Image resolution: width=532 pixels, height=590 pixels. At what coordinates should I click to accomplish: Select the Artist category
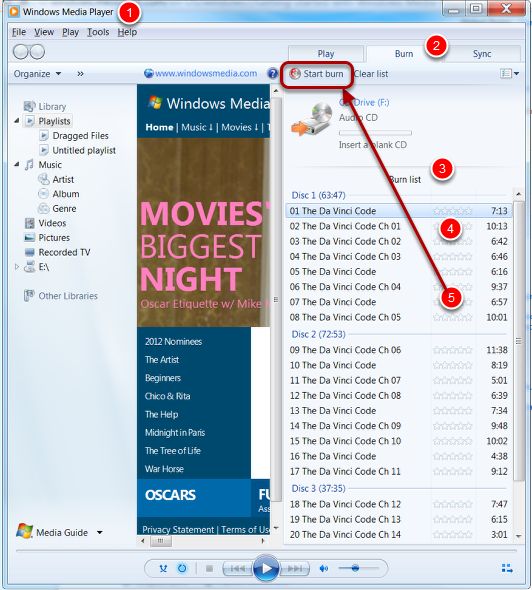click(x=63, y=179)
